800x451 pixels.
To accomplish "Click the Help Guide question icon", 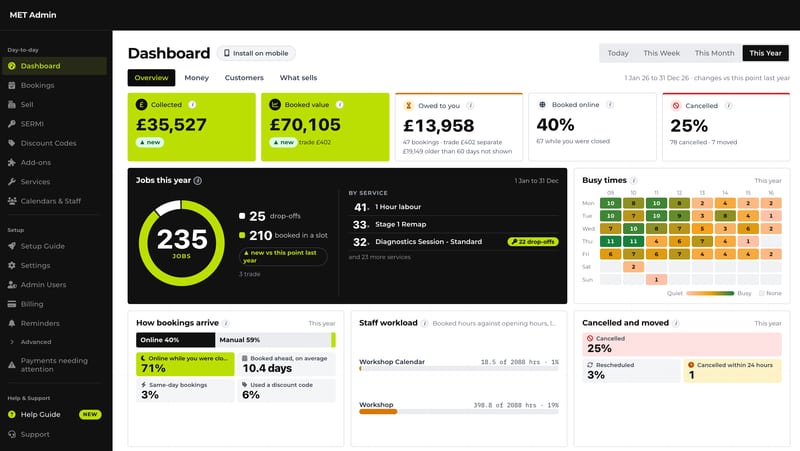I will pos(12,415).
